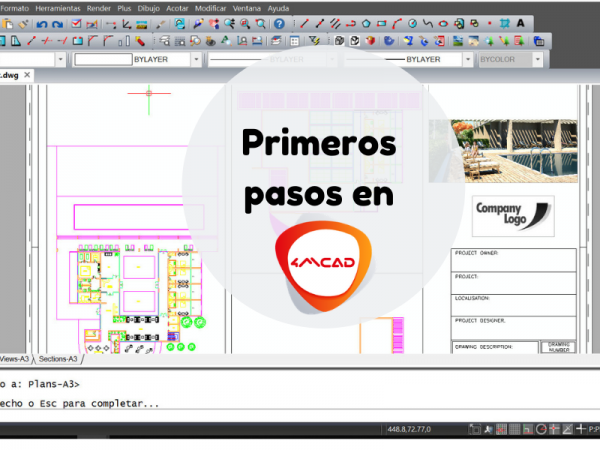
Task: Toggle grid display in status bar
Action: coord(515,429)
